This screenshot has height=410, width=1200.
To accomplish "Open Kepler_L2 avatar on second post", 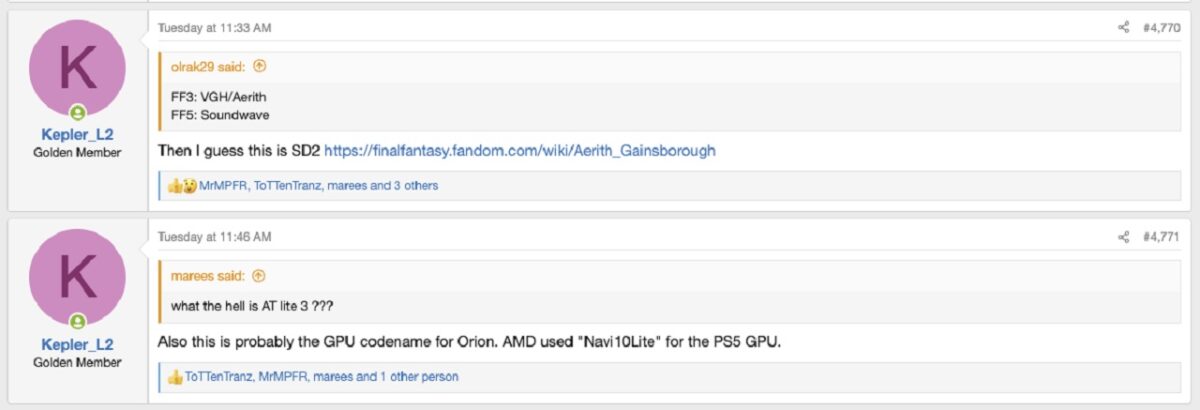I will tap(78, 276).
